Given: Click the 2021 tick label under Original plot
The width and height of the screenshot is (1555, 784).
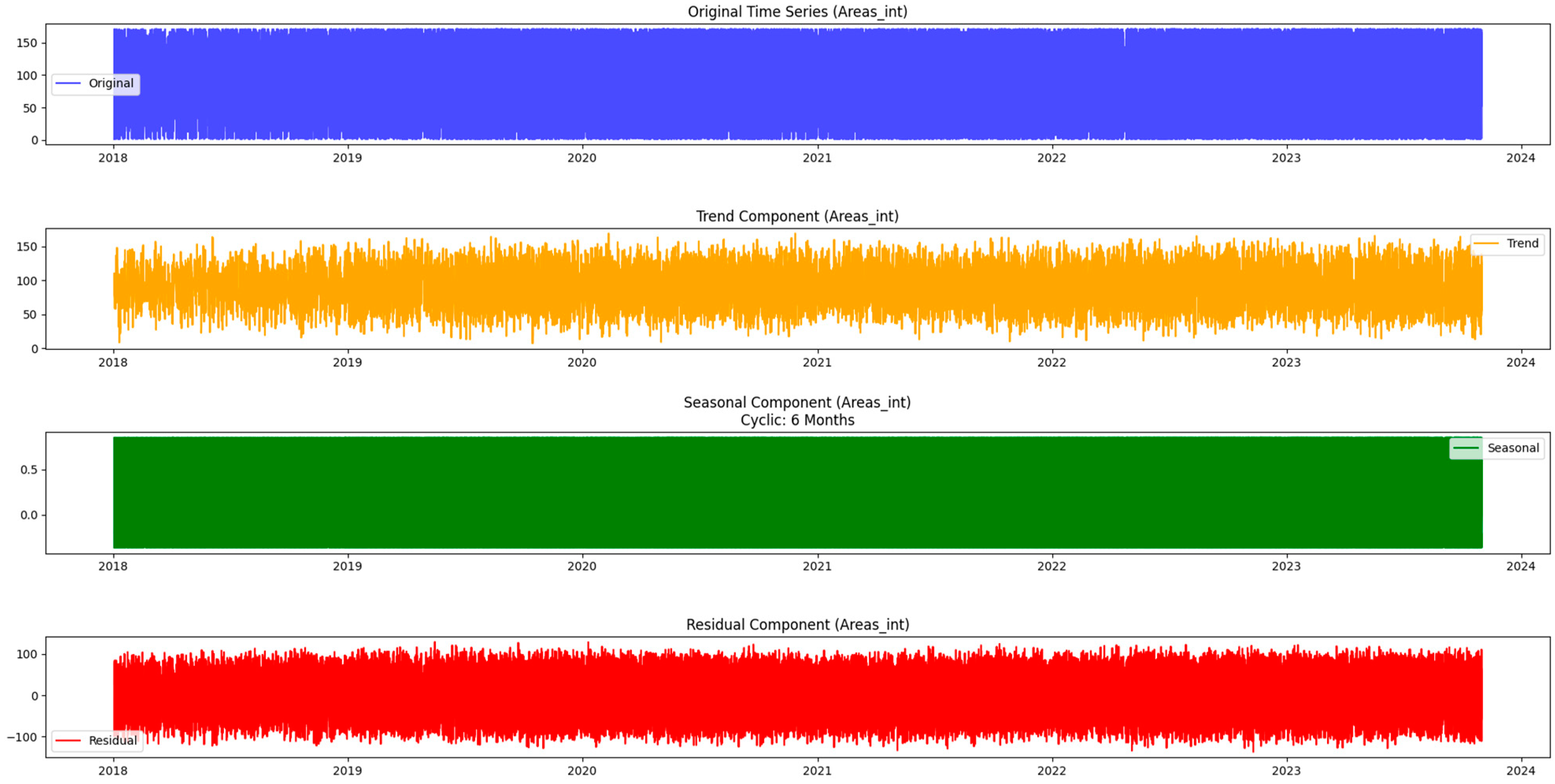Looking at the screenshot, I should 817,158.
